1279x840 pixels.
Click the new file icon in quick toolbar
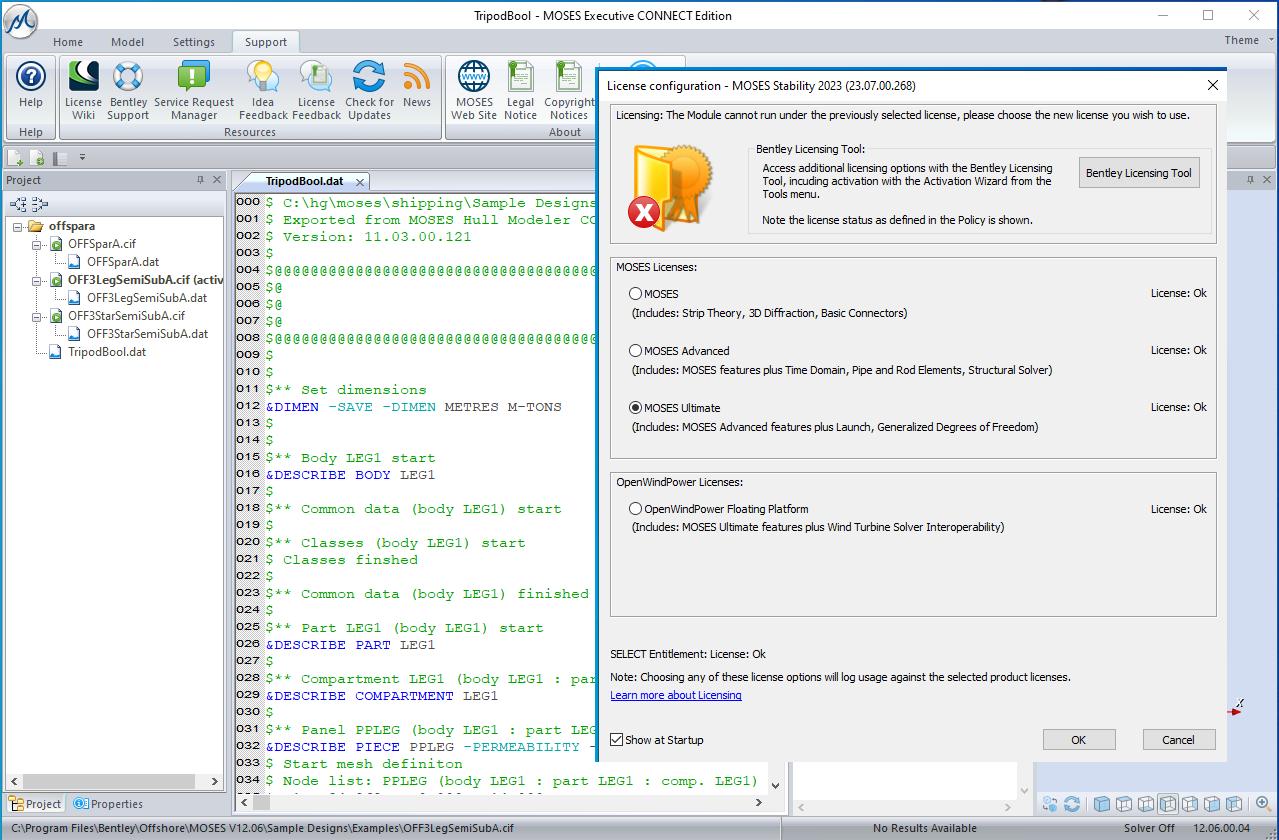(x=16, y=158)
